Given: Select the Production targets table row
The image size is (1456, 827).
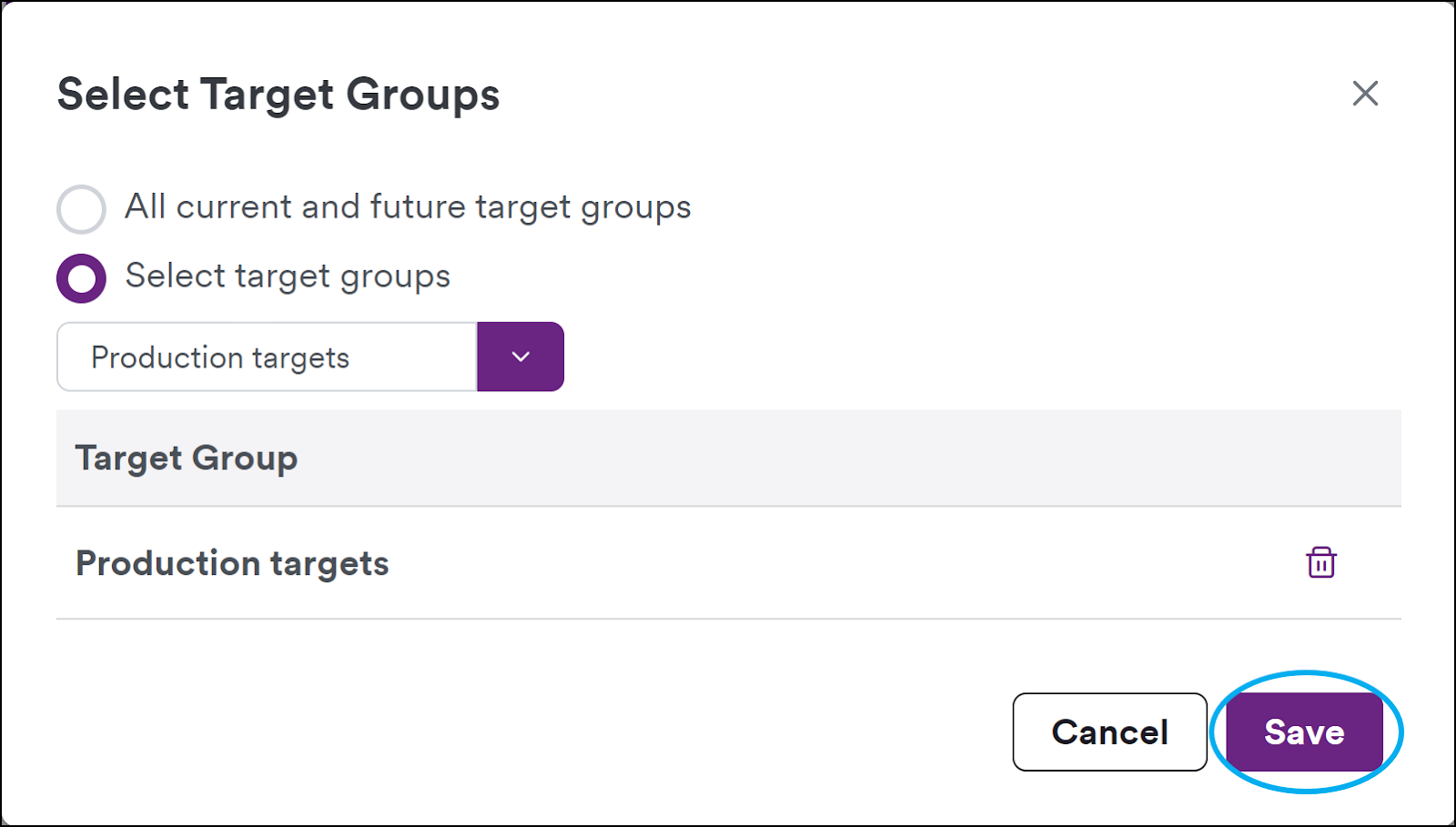Looking at the screenshot, I should coord(728,563).
